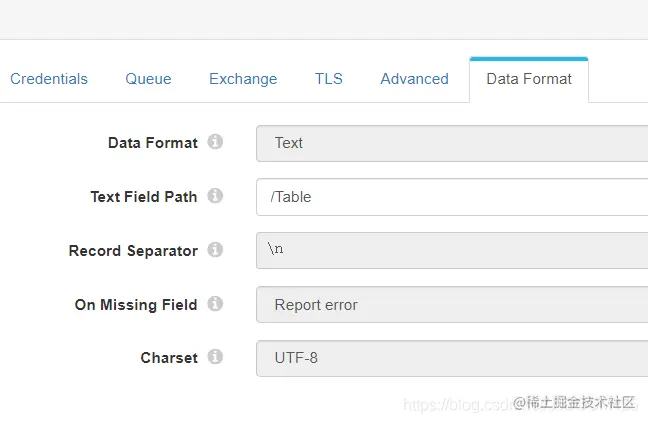
Task: Open the Advanced tab
Action: click(x=414, y=79)
